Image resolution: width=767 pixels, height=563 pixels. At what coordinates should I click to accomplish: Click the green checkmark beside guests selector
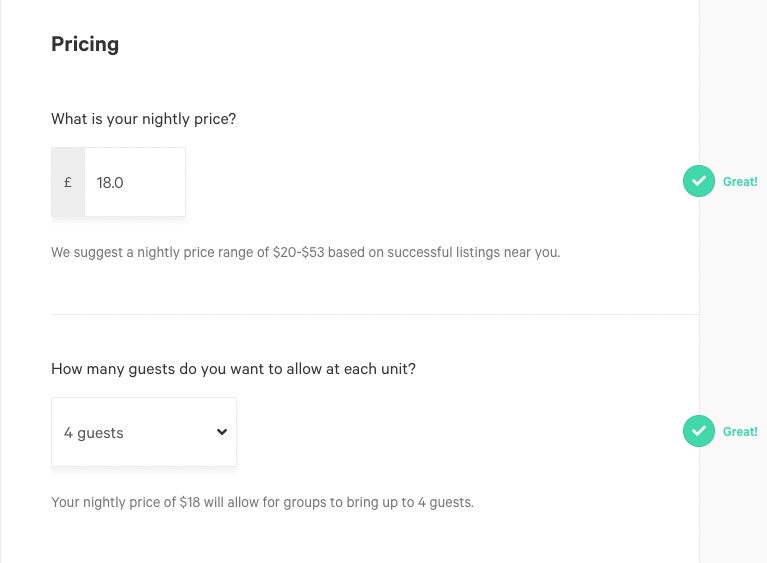pyautogui.click(x=699, y=431)
